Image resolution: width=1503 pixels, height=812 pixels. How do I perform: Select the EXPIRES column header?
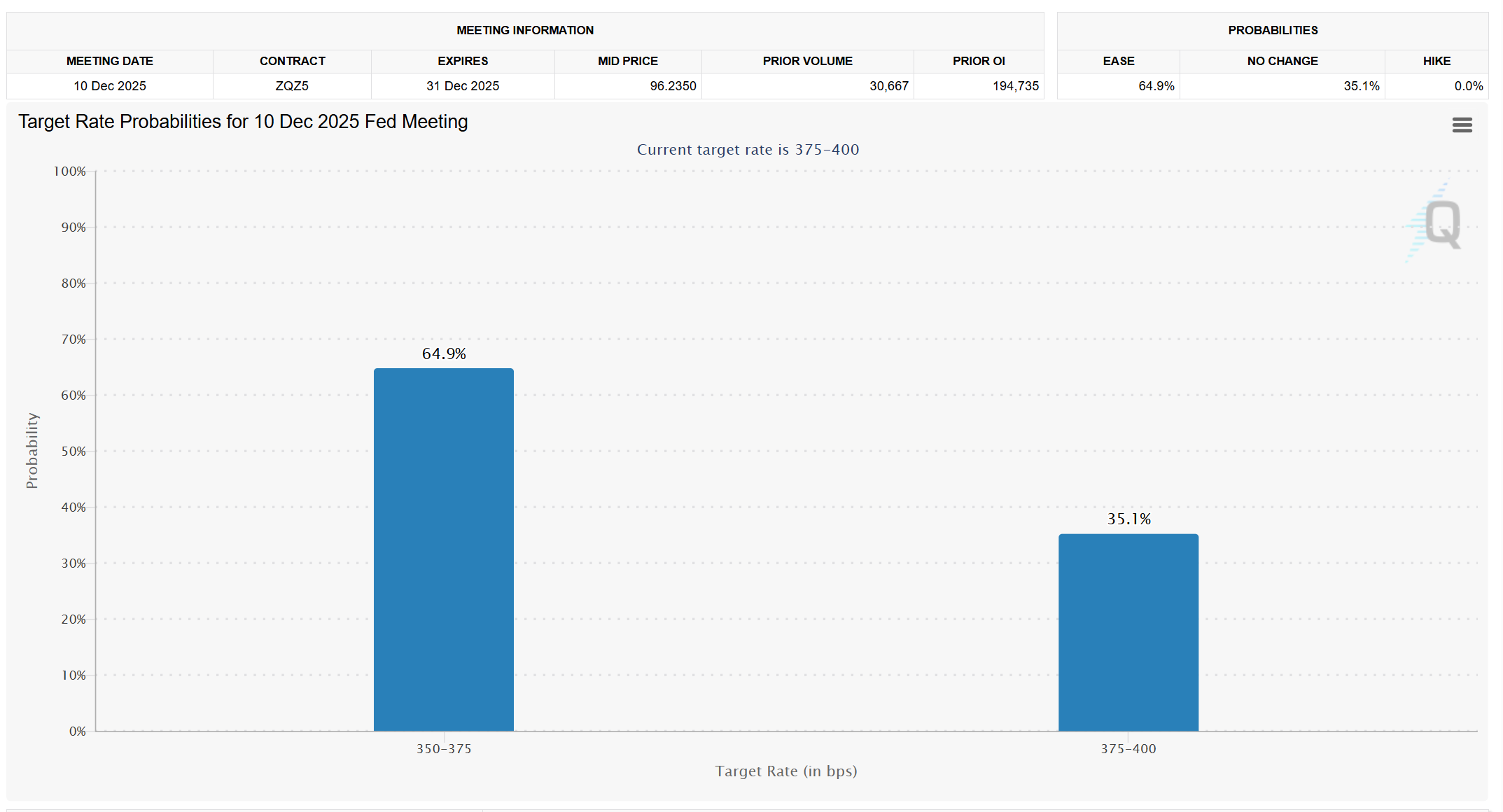[x=463, y=61]
